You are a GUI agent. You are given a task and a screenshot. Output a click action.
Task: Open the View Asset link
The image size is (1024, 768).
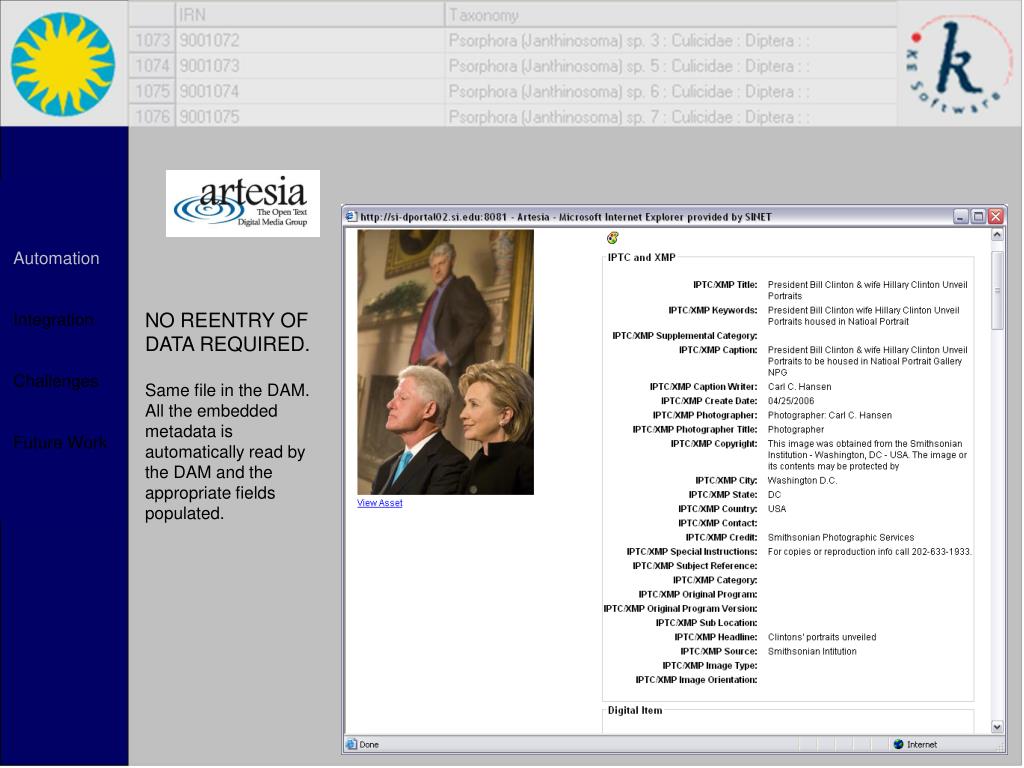coord(379,503)
